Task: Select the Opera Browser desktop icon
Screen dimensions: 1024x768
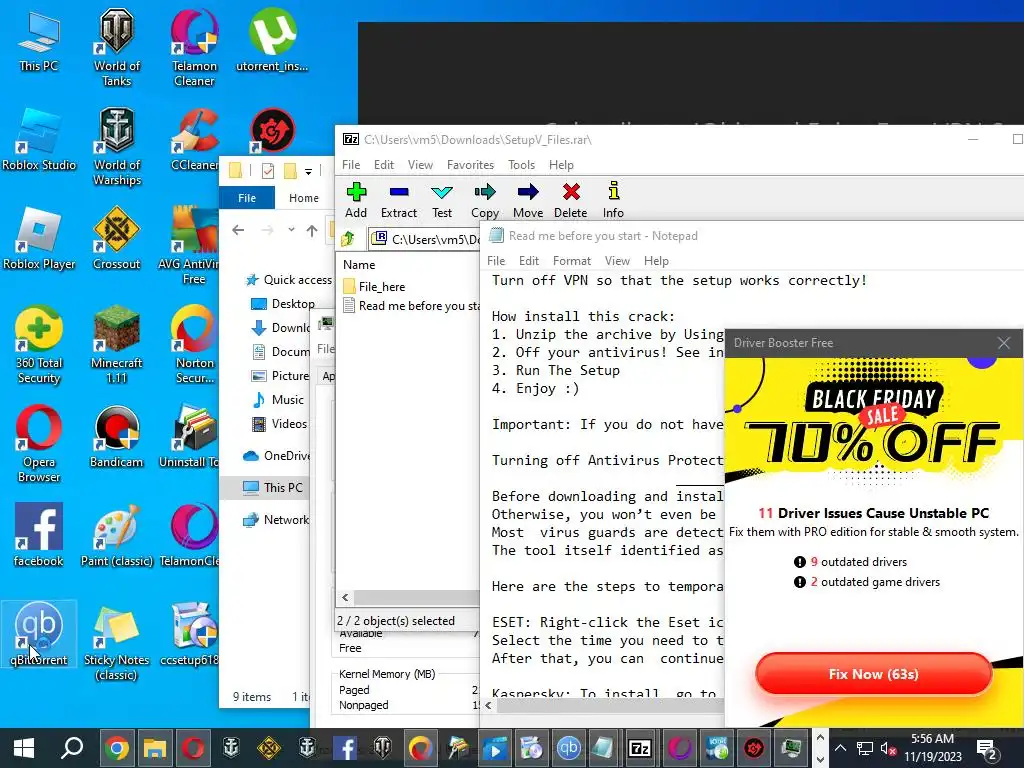Action: click(x=39, y=444)
